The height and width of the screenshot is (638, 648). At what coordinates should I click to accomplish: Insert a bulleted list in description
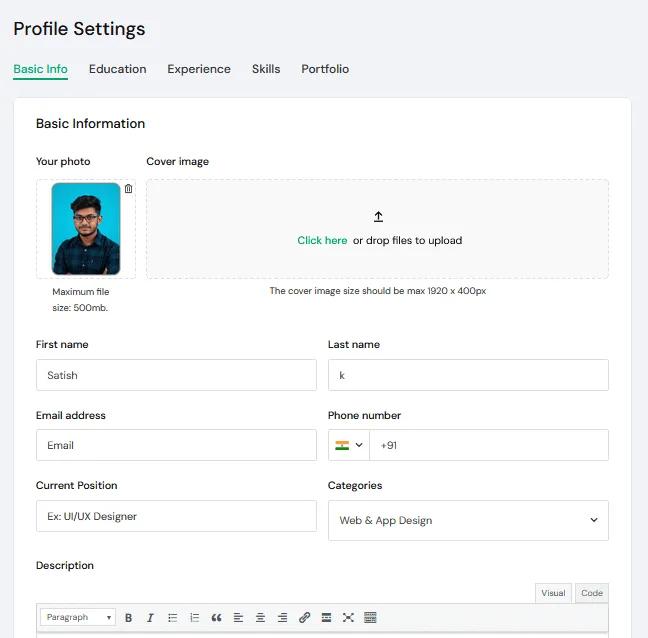[x=172, y=618]
